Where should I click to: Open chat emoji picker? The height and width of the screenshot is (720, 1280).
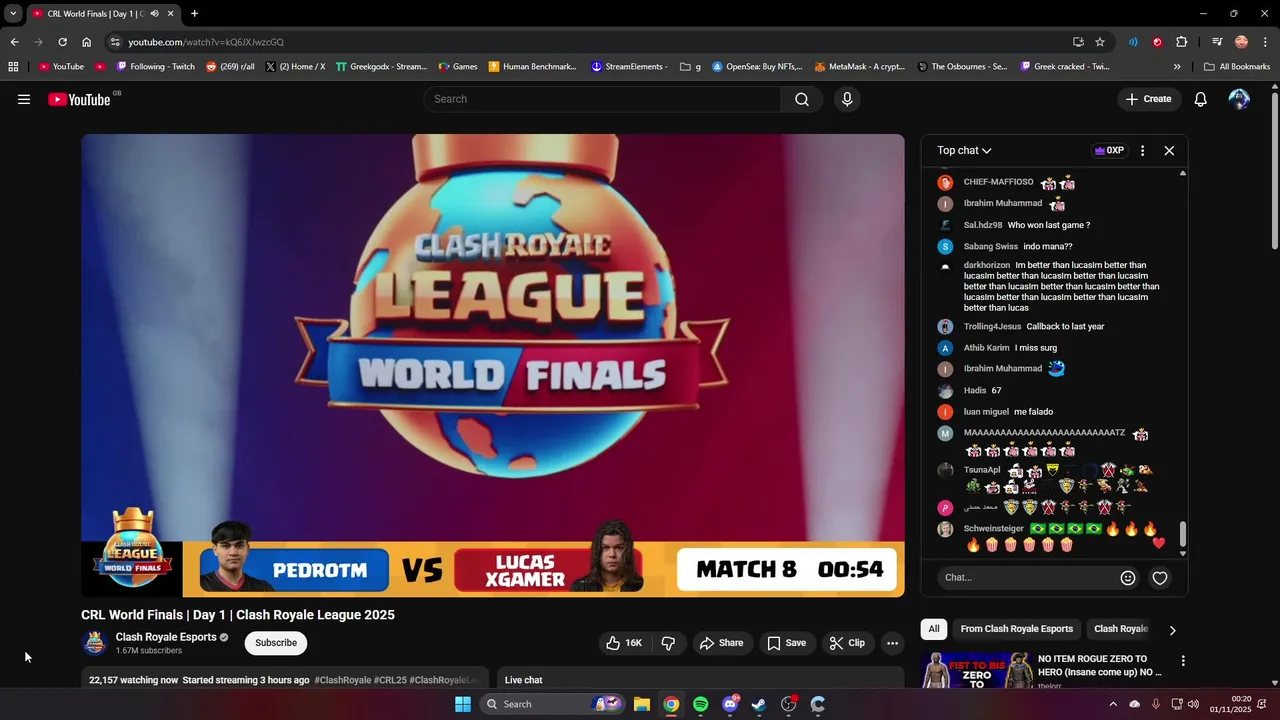click(x=1128, y=578)
